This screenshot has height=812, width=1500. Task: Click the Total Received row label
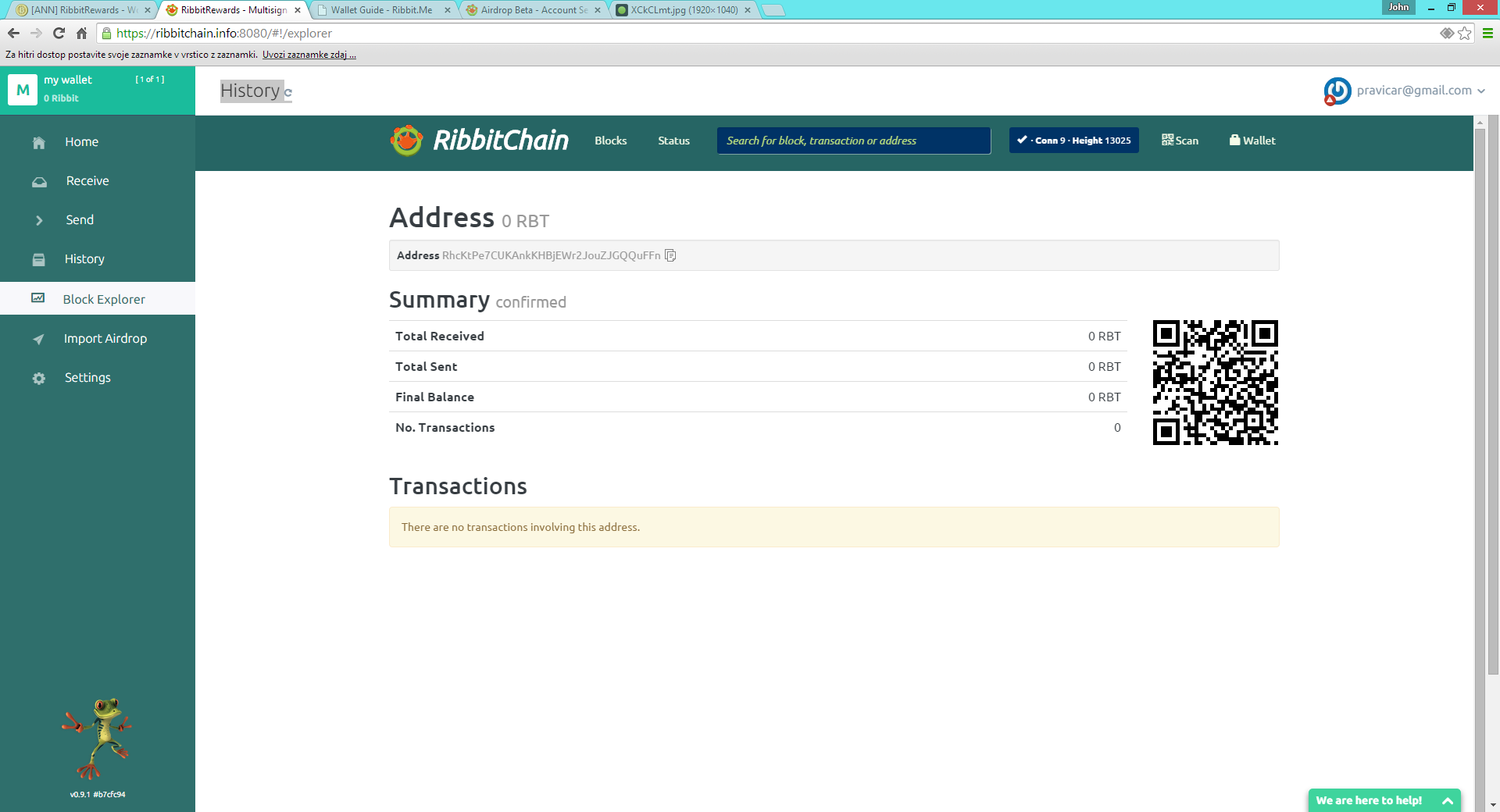pos(440,336)
